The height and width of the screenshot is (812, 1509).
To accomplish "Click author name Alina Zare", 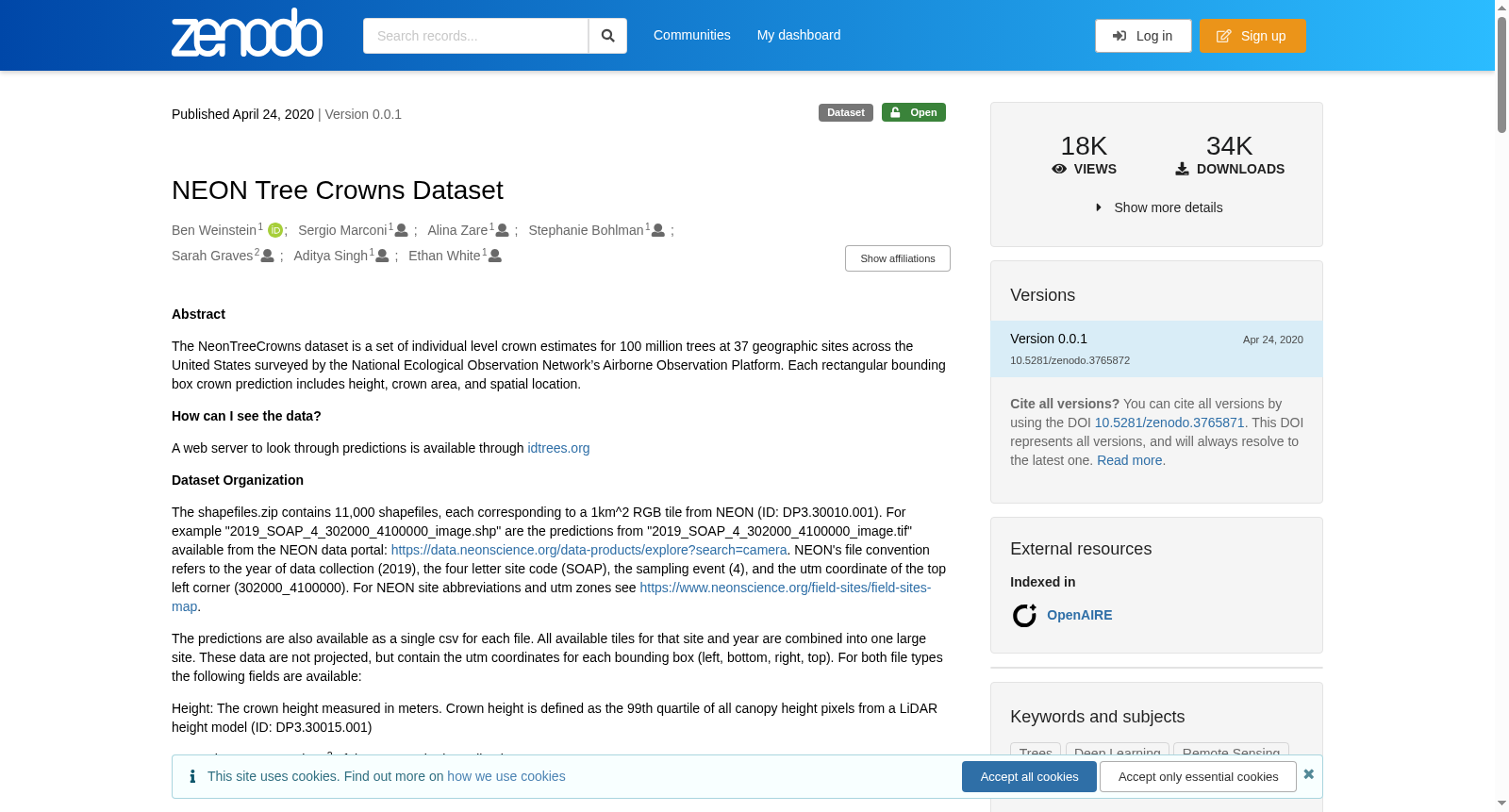I will (x=457, y=230).
